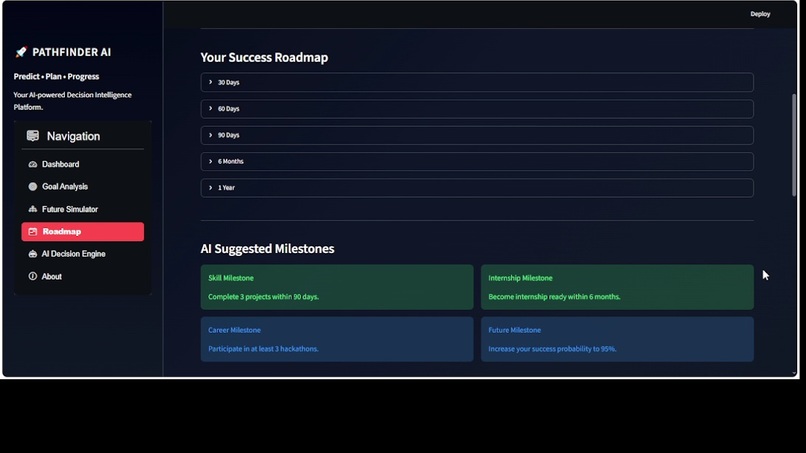
Task: Open the Future Simulator page
Action: point(83,209)
